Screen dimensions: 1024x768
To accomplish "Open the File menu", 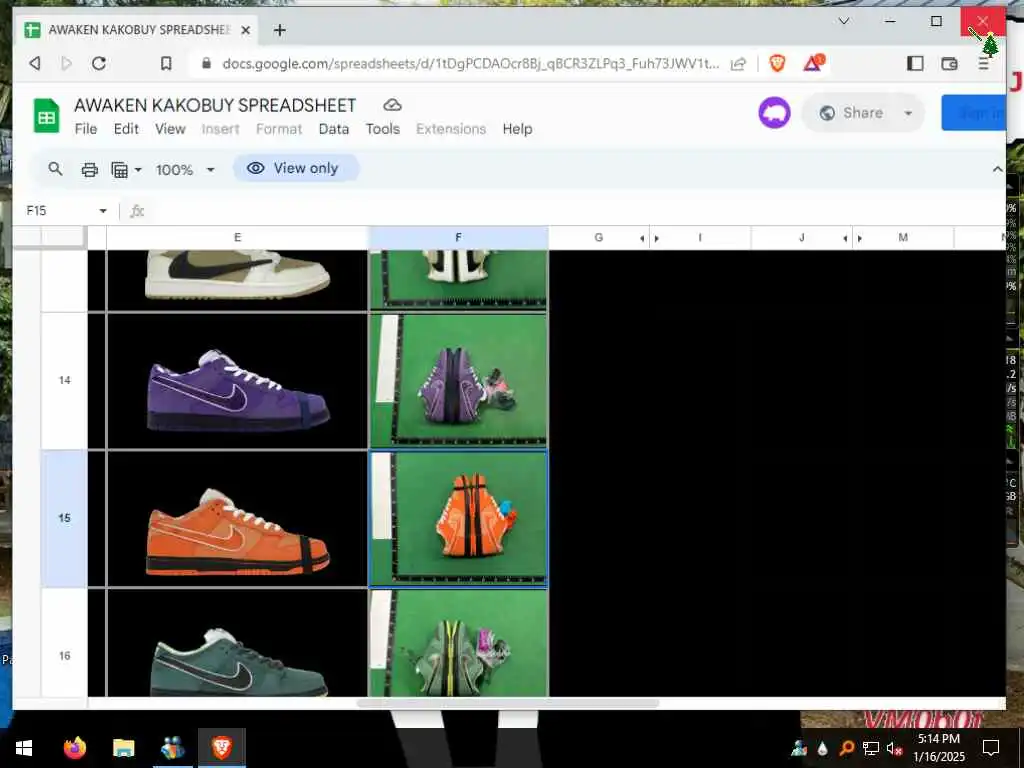I will tap(86, 129).
